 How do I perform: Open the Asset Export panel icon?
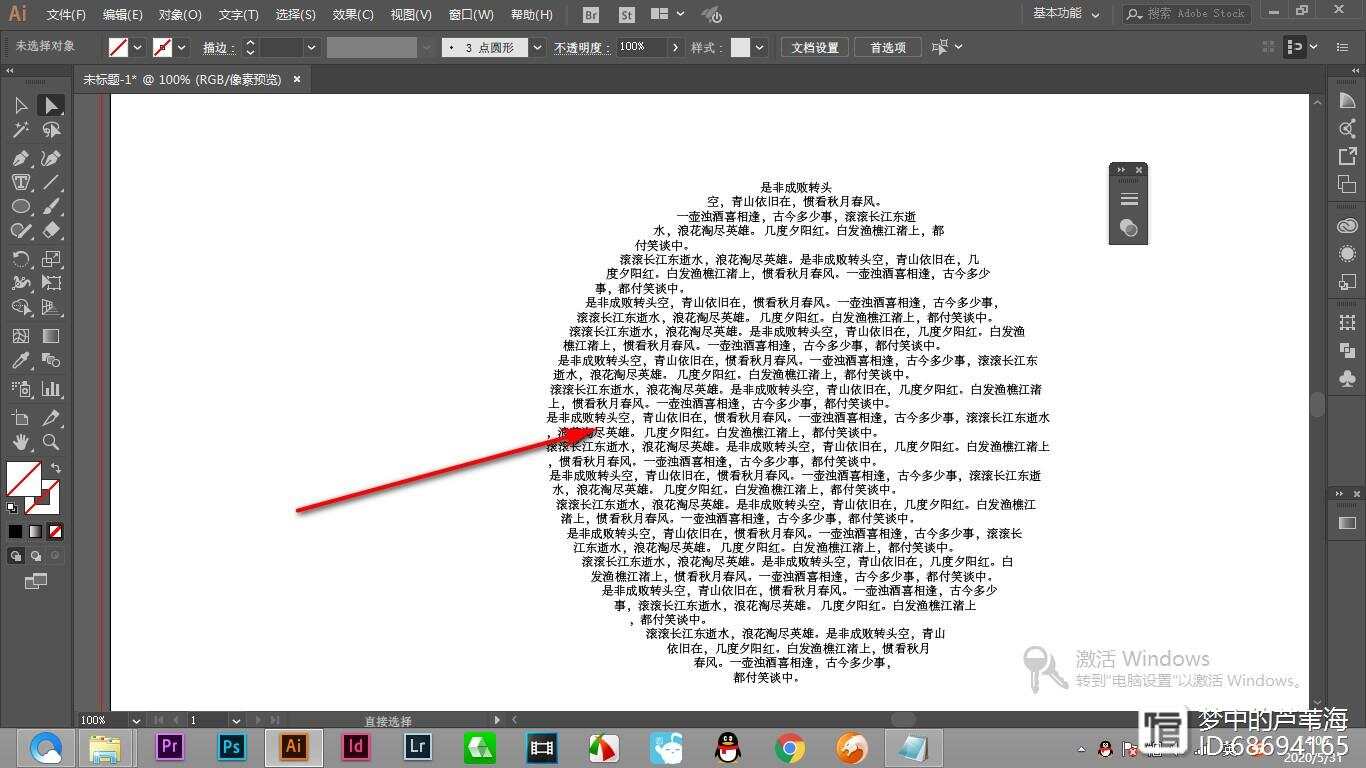point(1347,156)
